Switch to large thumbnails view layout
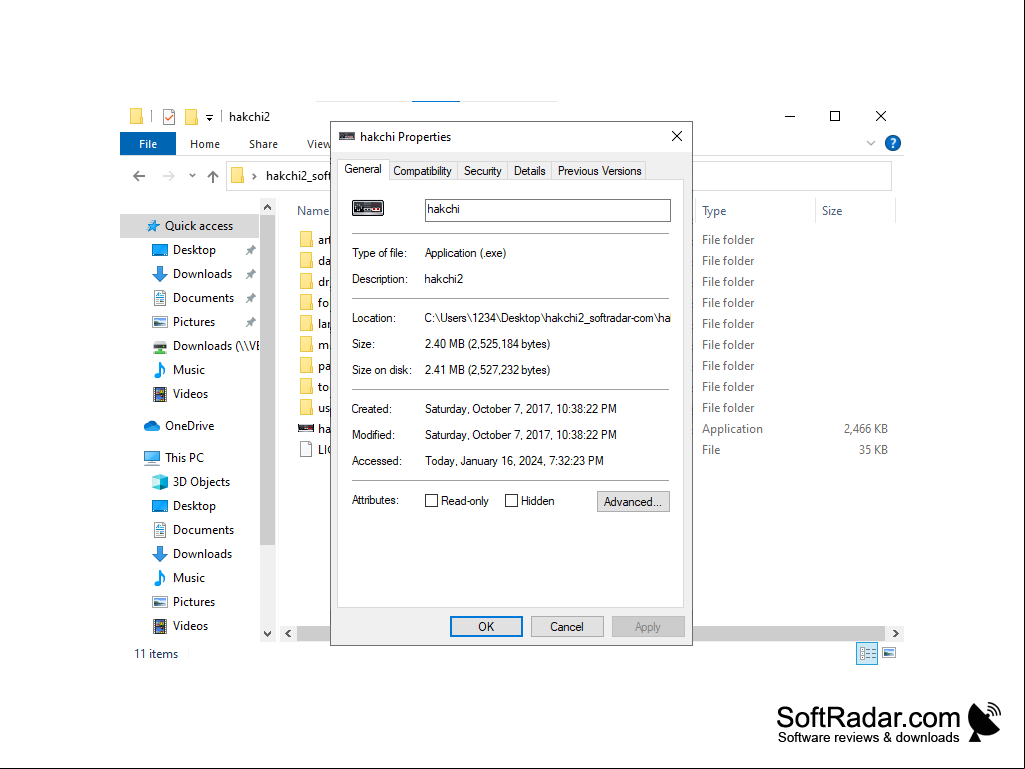Screen dimensions: 1025x769 coord(889,653)
